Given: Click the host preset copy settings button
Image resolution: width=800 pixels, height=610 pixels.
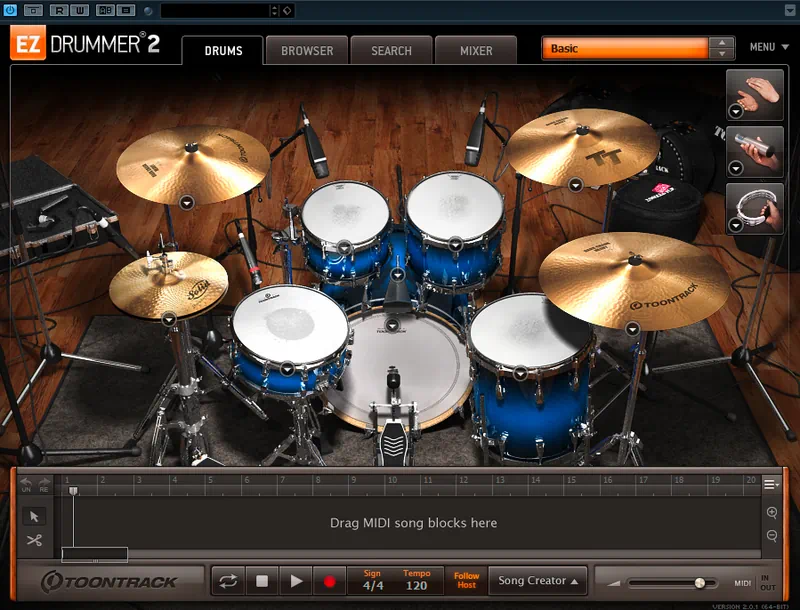Looking at the screenshot, I should click(x=126, y=10).
